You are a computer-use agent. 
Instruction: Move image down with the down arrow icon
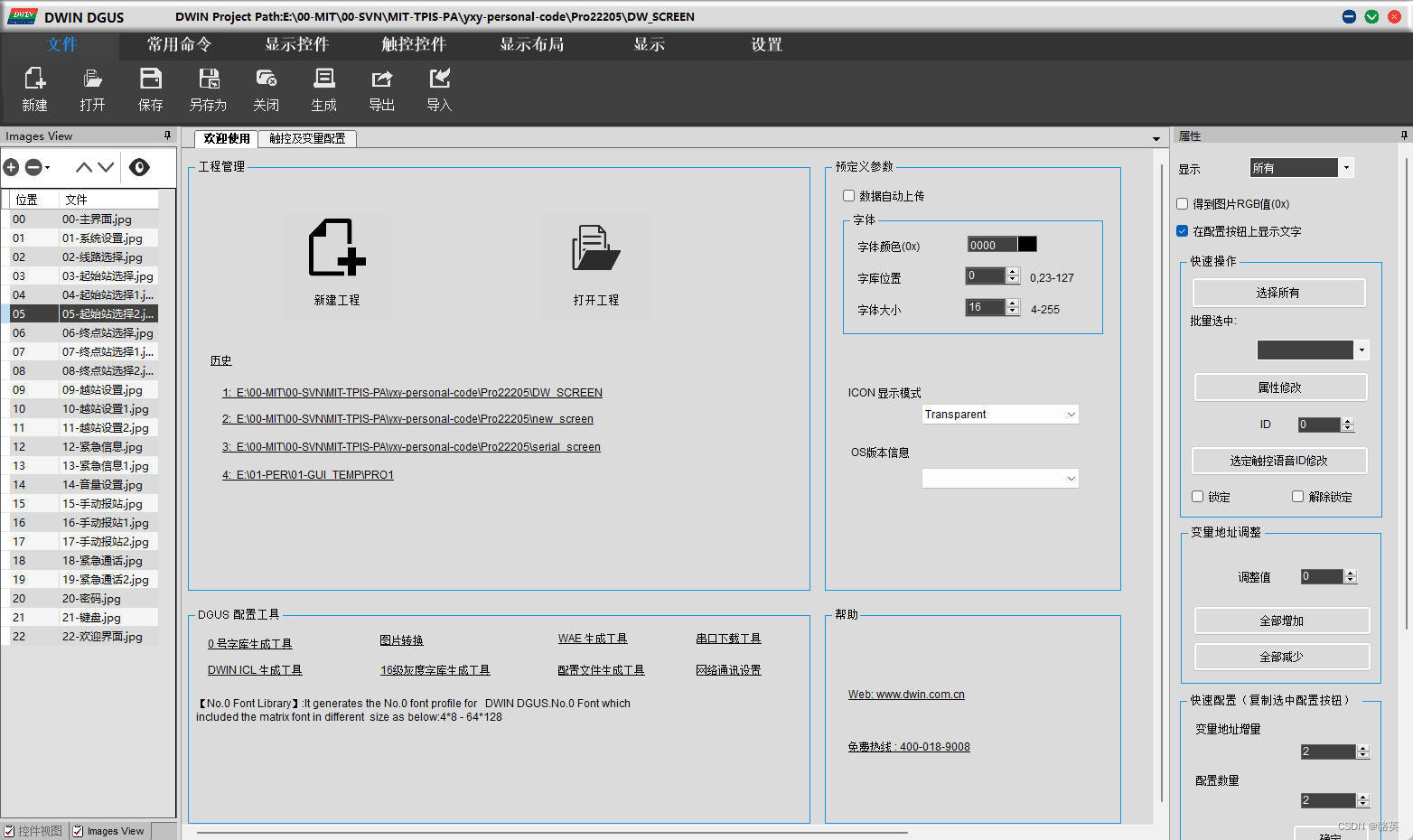pyautogui.click(x=106, y=167)
